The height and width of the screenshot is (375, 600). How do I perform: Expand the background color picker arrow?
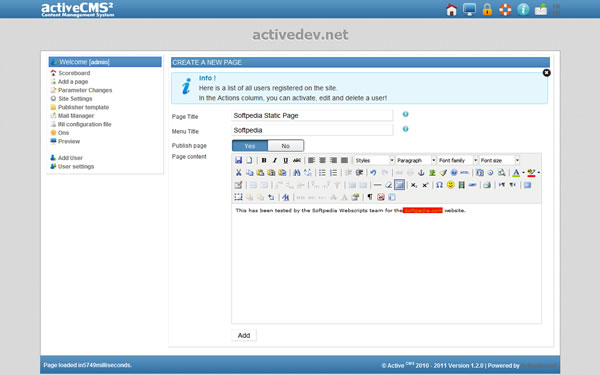click(539, 173)
